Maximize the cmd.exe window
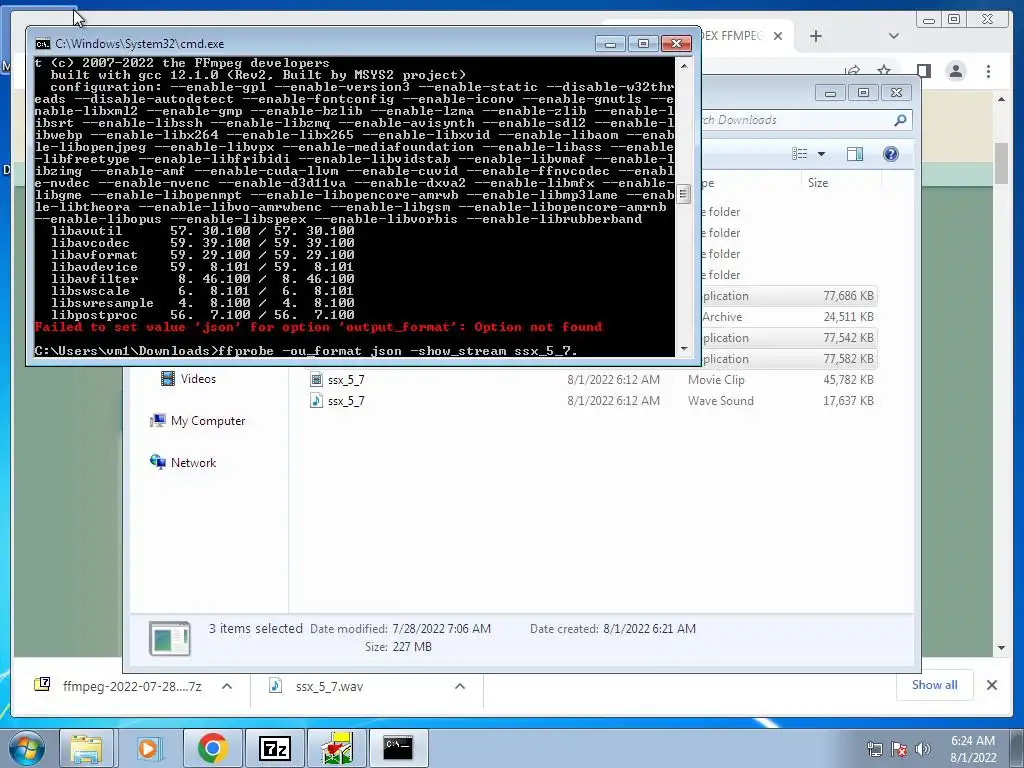Screen dimensions: 1024x768 point(643,44)
